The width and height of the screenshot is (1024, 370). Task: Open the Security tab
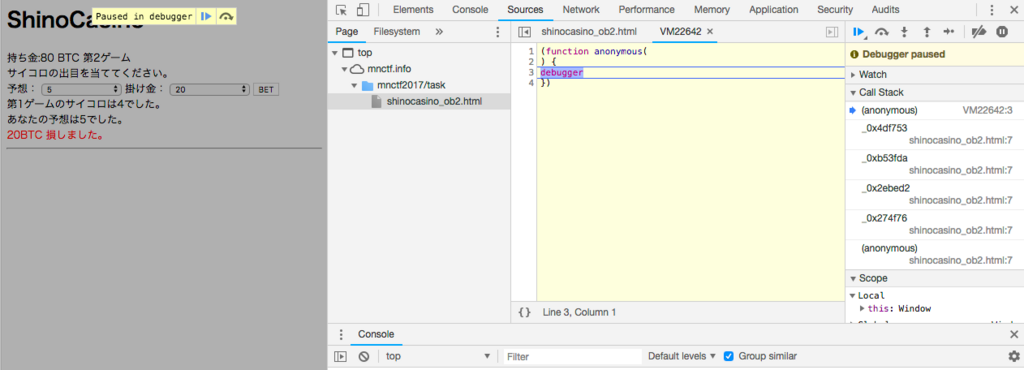835,10
